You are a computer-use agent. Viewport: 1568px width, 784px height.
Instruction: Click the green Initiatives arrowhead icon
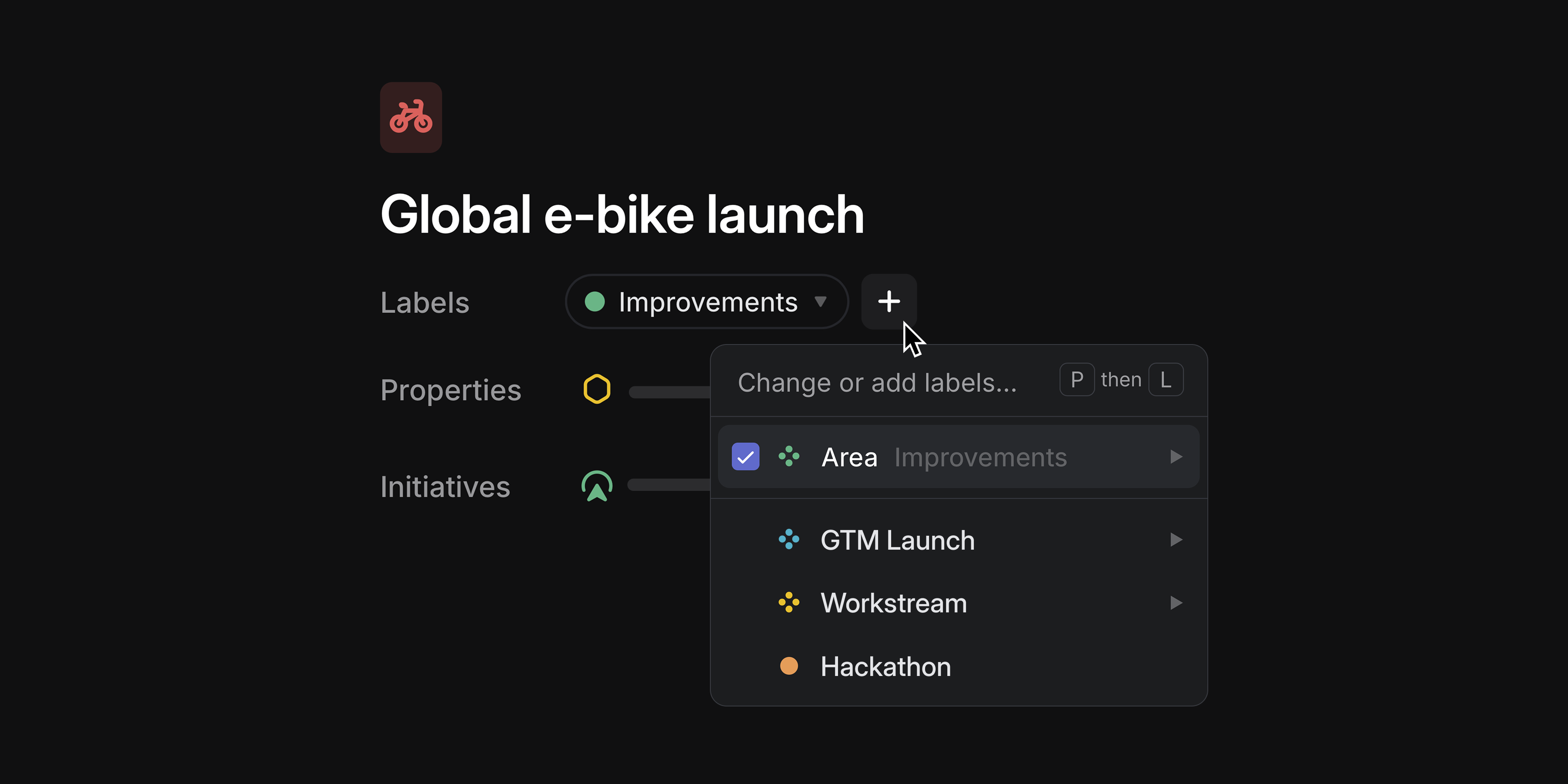point(597,486)
